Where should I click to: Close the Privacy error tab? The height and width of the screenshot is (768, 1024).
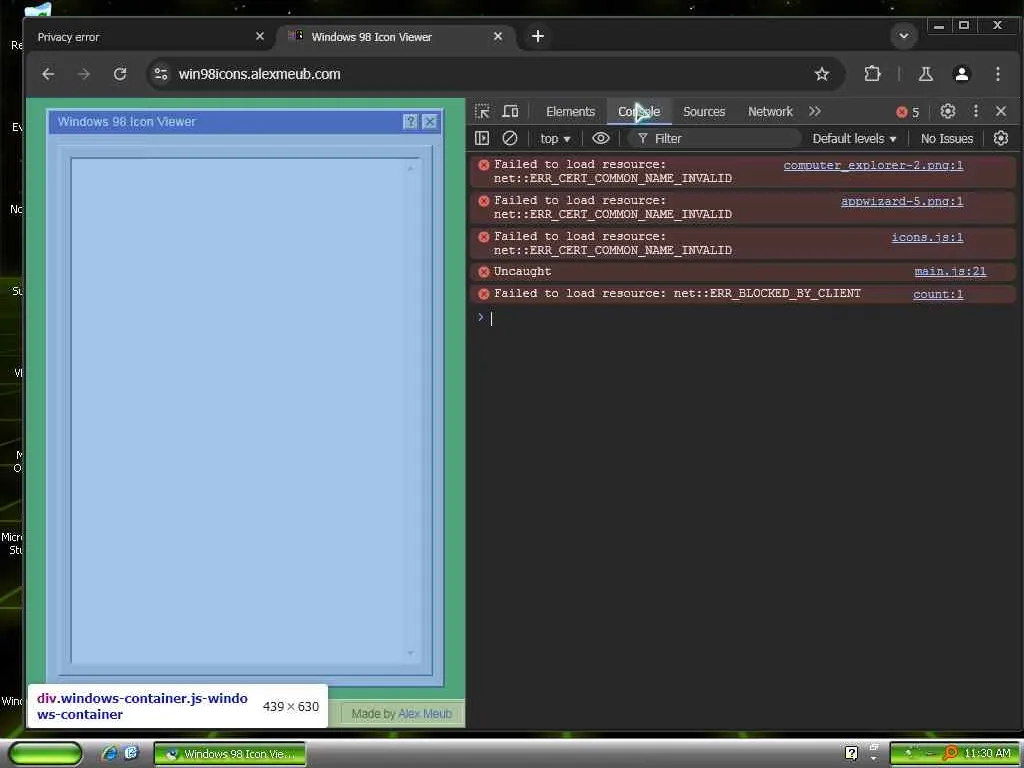[260, 37]
